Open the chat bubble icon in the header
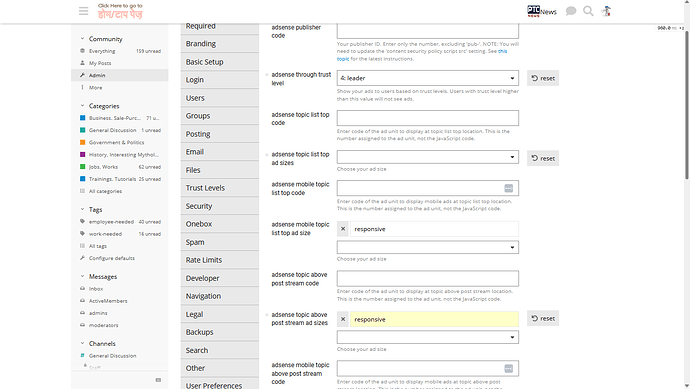This screenshot has width=690, height=389. pos(571,11)
